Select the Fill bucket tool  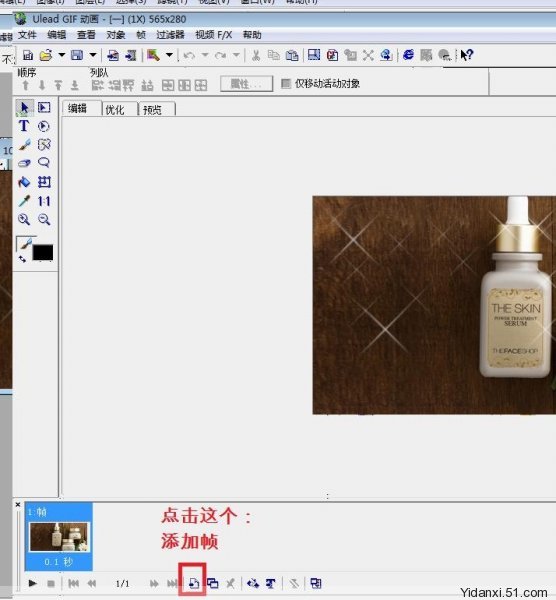tap(24, 182)
